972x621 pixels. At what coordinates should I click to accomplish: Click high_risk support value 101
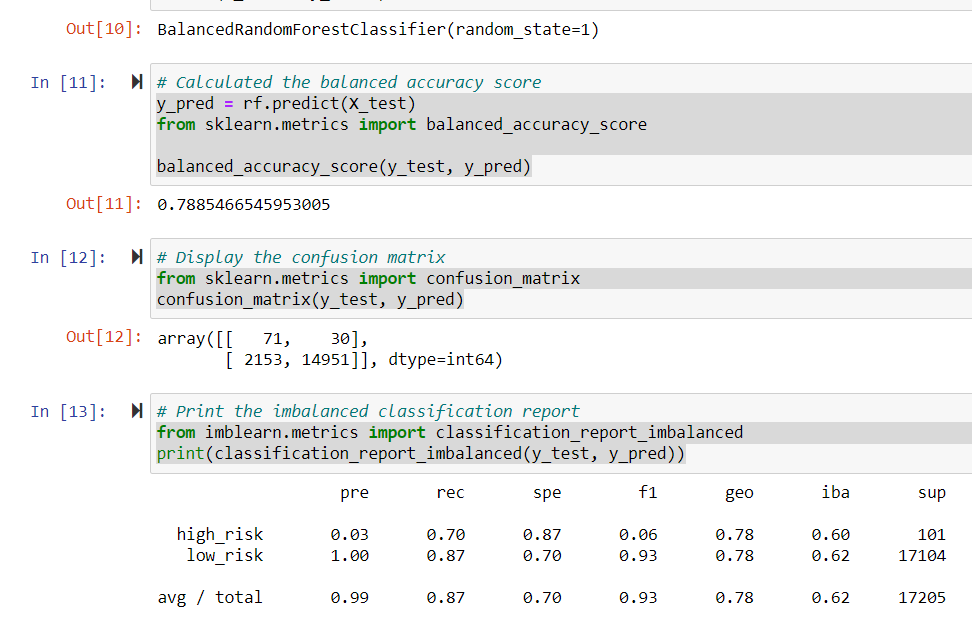(932, 534)
